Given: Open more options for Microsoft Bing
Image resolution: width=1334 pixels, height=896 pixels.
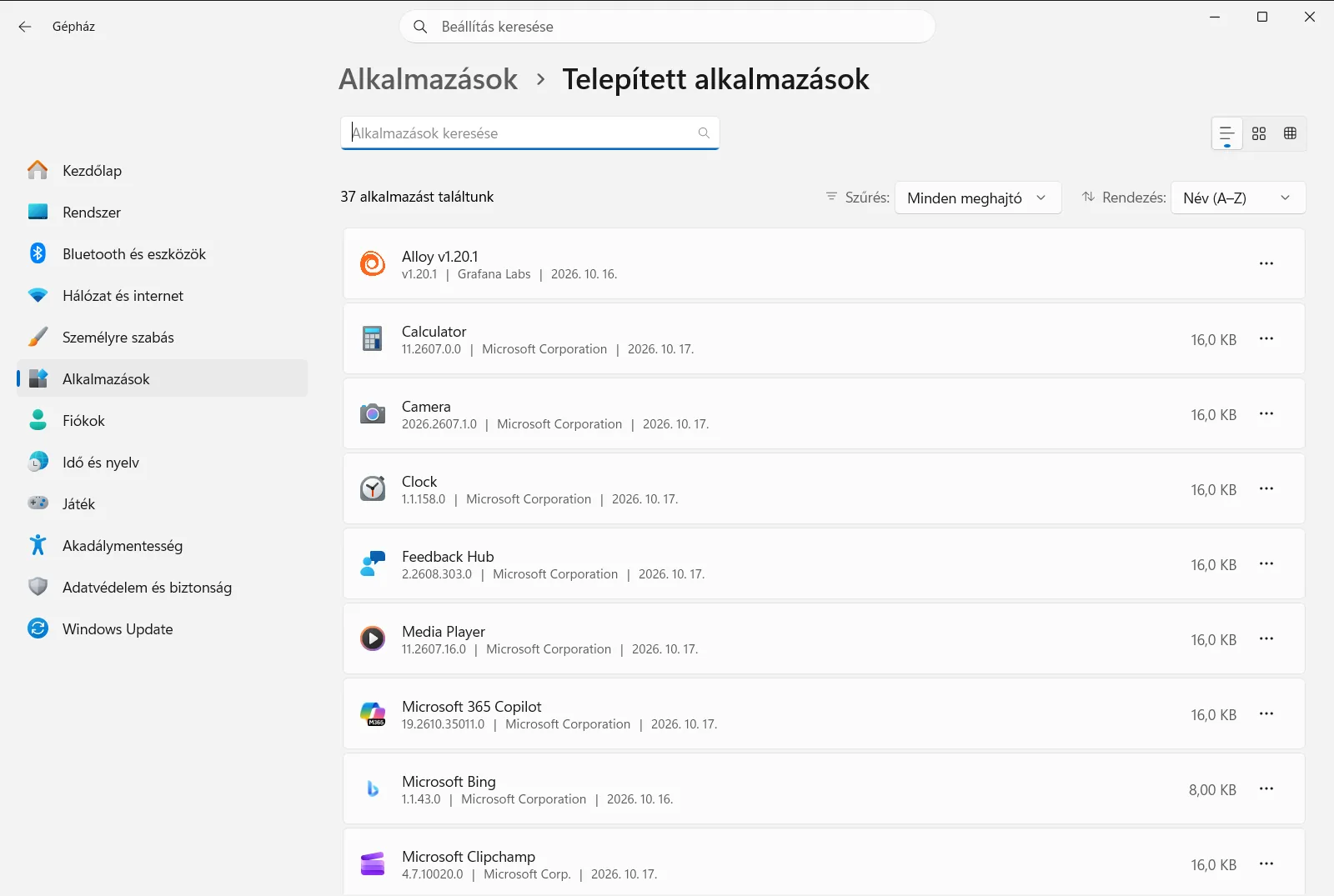Looking at the screenshot, I should coord(1266,788).
